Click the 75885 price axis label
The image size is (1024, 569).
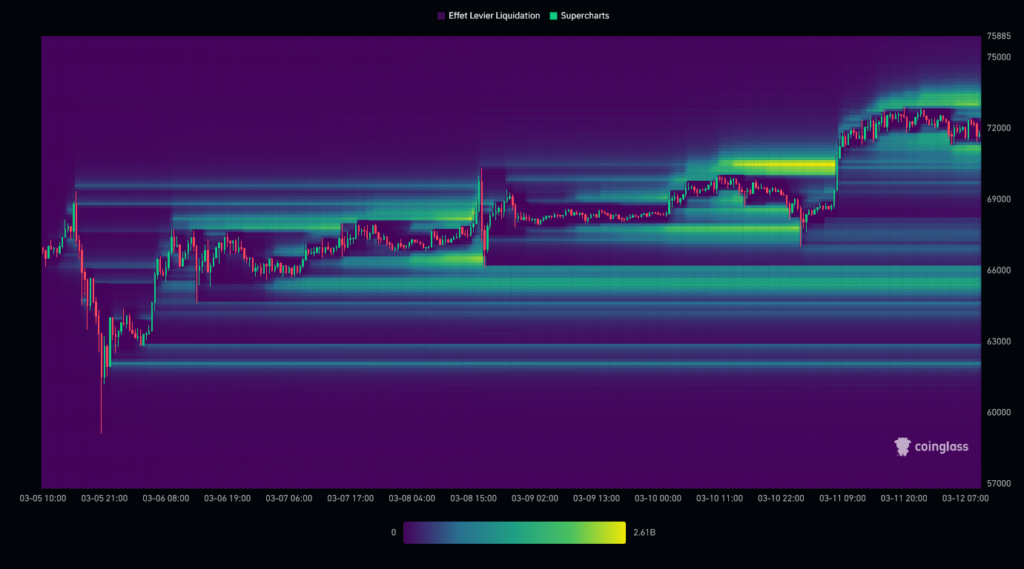pos(999,36)
